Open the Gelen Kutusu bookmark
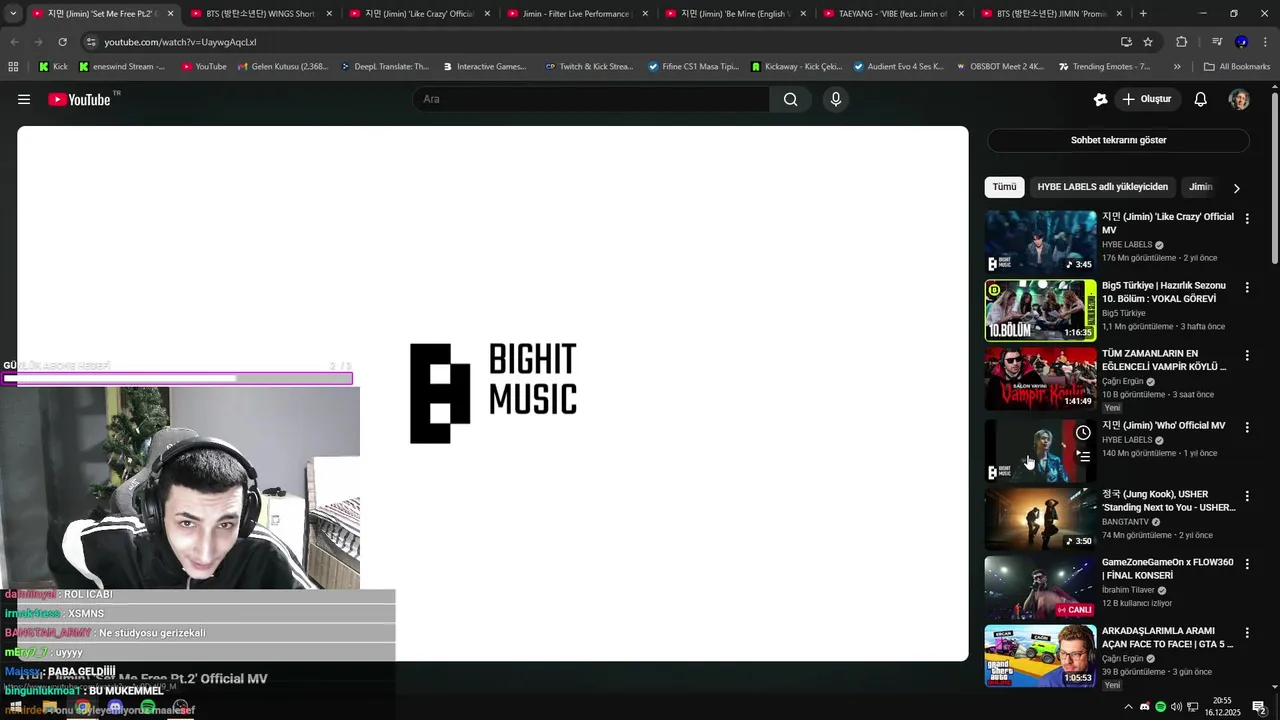1280x720 pixels. [283, 67]
